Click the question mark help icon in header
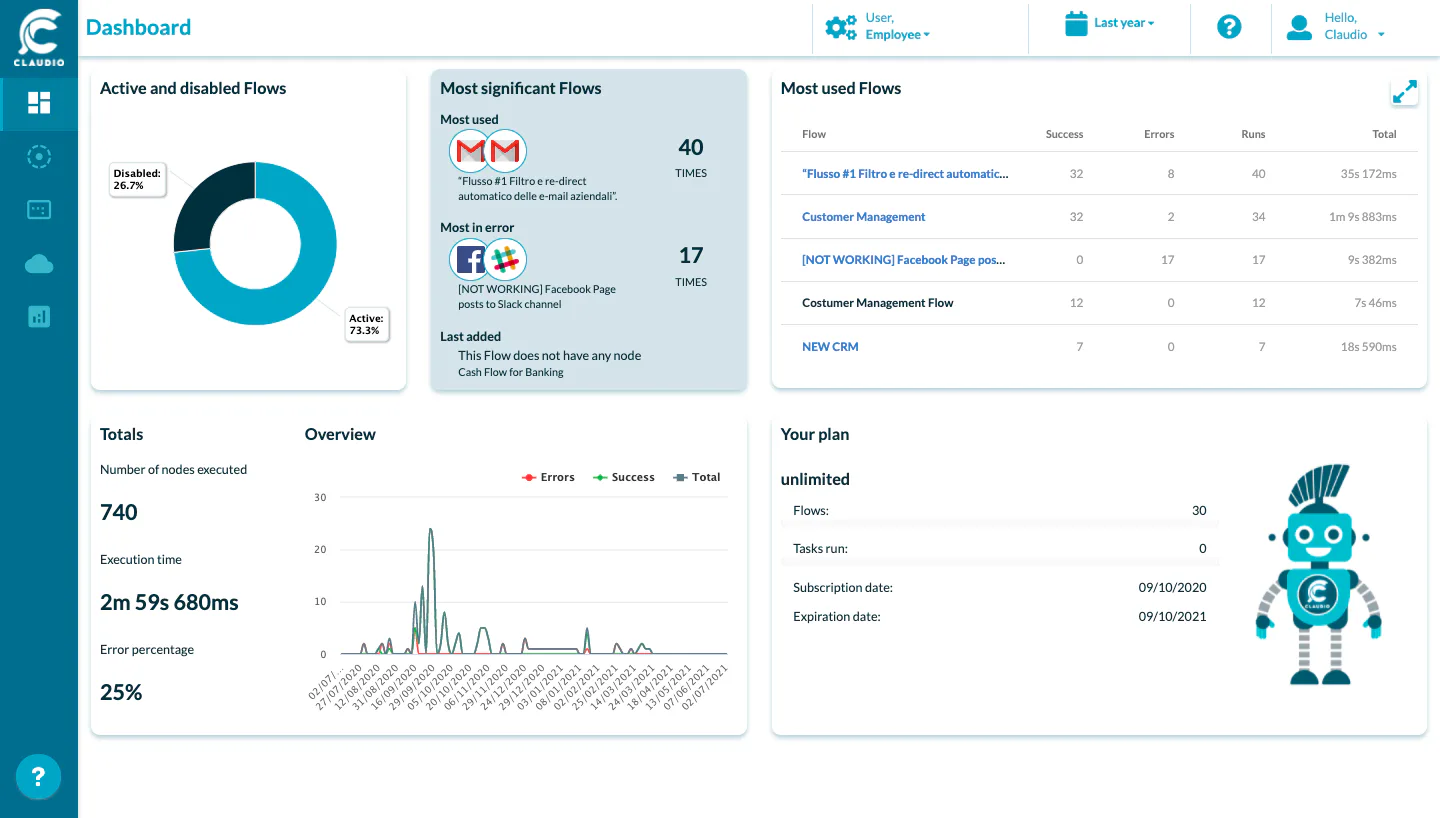Image resolution: width=1440 pixels, height=818 pixels. (x=1229, y=27)
